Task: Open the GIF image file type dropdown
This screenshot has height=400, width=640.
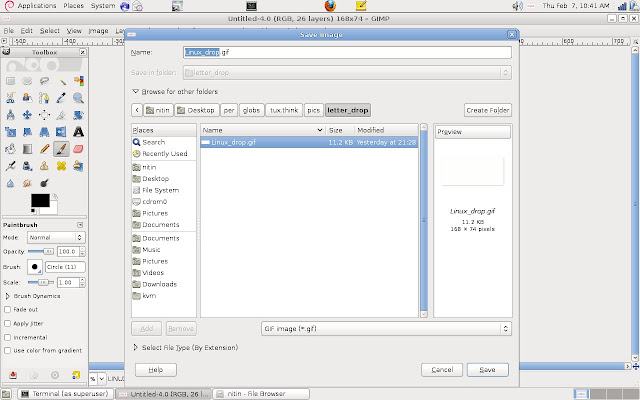Action: pyautogui.click(x=386, y=329)
